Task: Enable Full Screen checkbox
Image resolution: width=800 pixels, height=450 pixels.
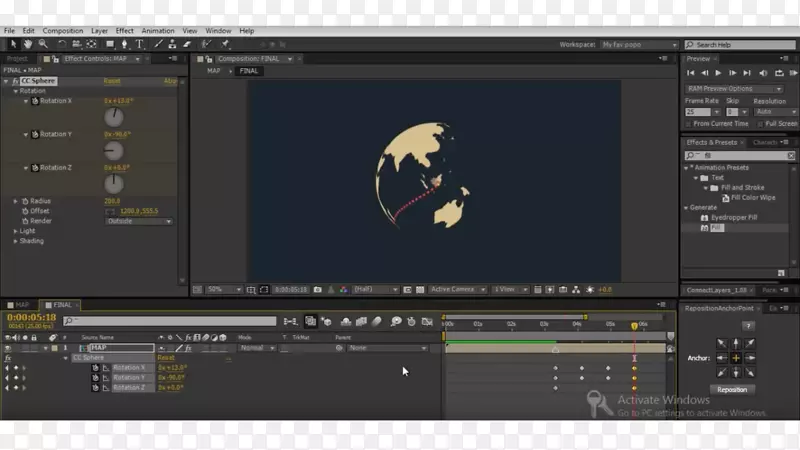Action: pyautogui.click(x=760, y=124)
